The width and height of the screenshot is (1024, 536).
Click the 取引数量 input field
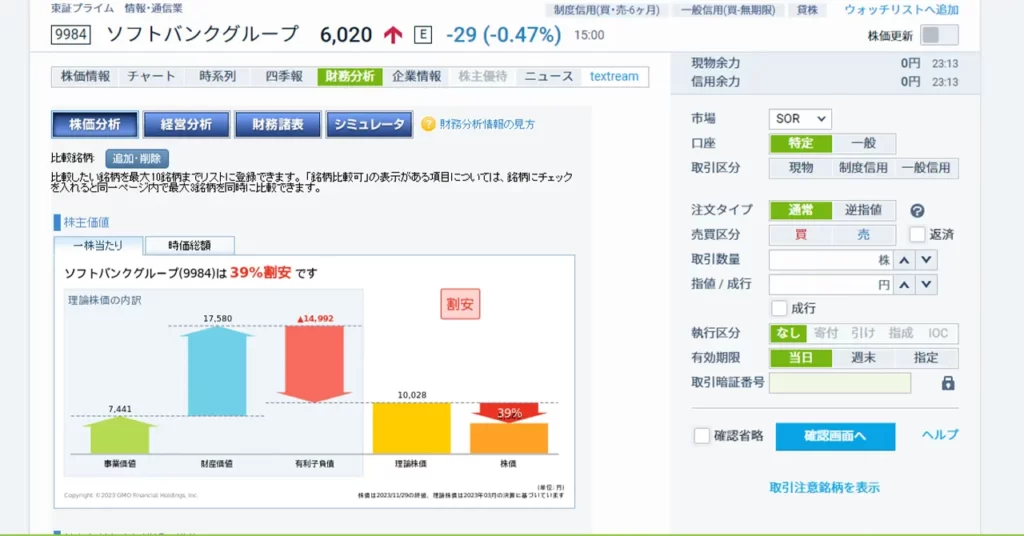(831, 260)
